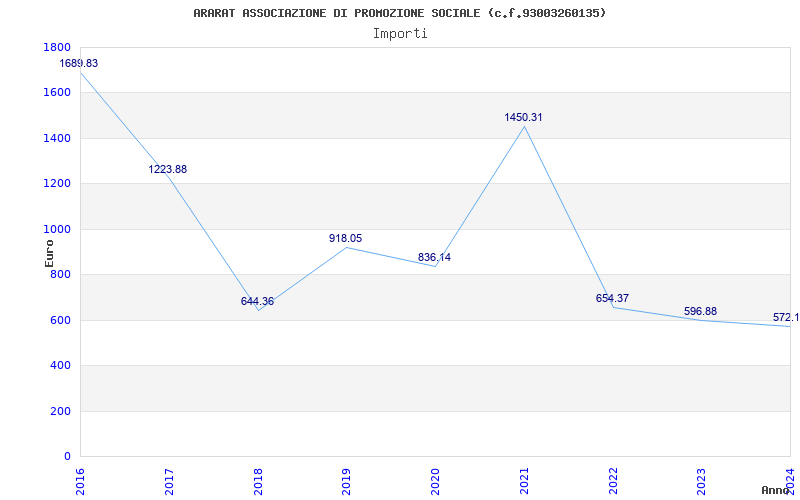Image resolution: width=800 pixels, height=500 pixels.
Task: Click the 2020 x-axis label
Action: 436,481
